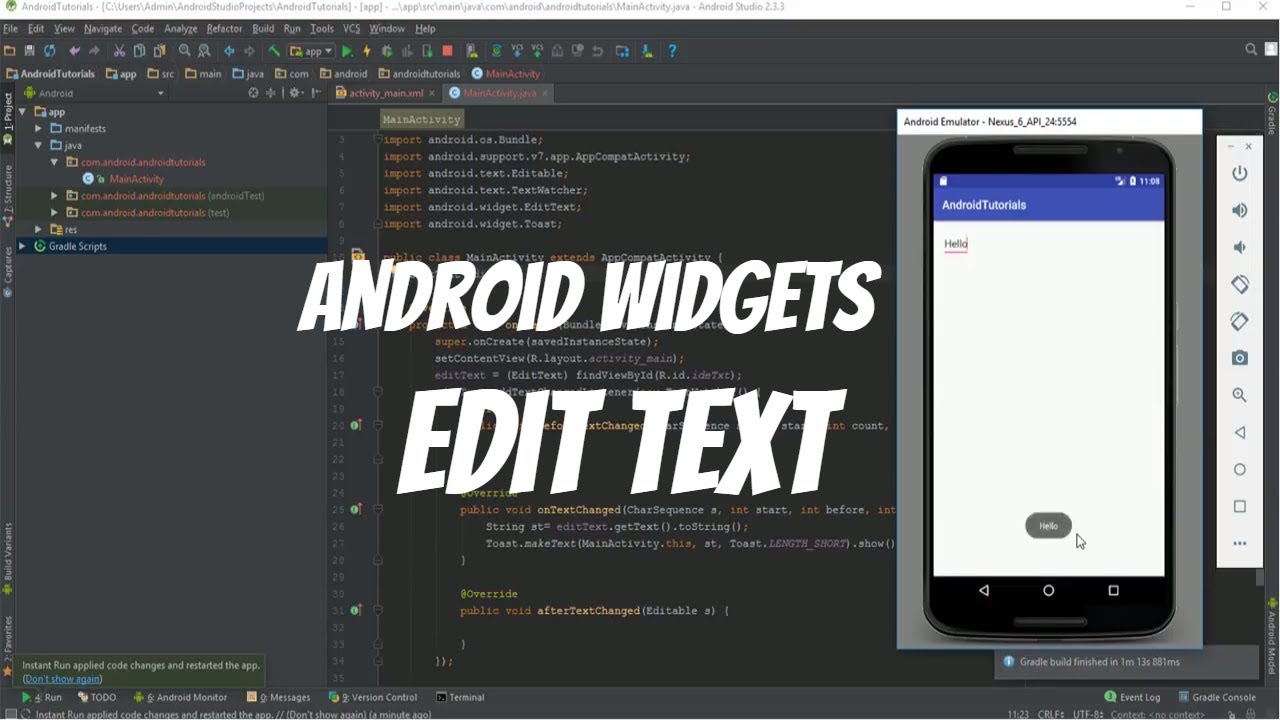Expand the res folder
This screenshot has width=1280, height=720.
(x=39, y=230)
